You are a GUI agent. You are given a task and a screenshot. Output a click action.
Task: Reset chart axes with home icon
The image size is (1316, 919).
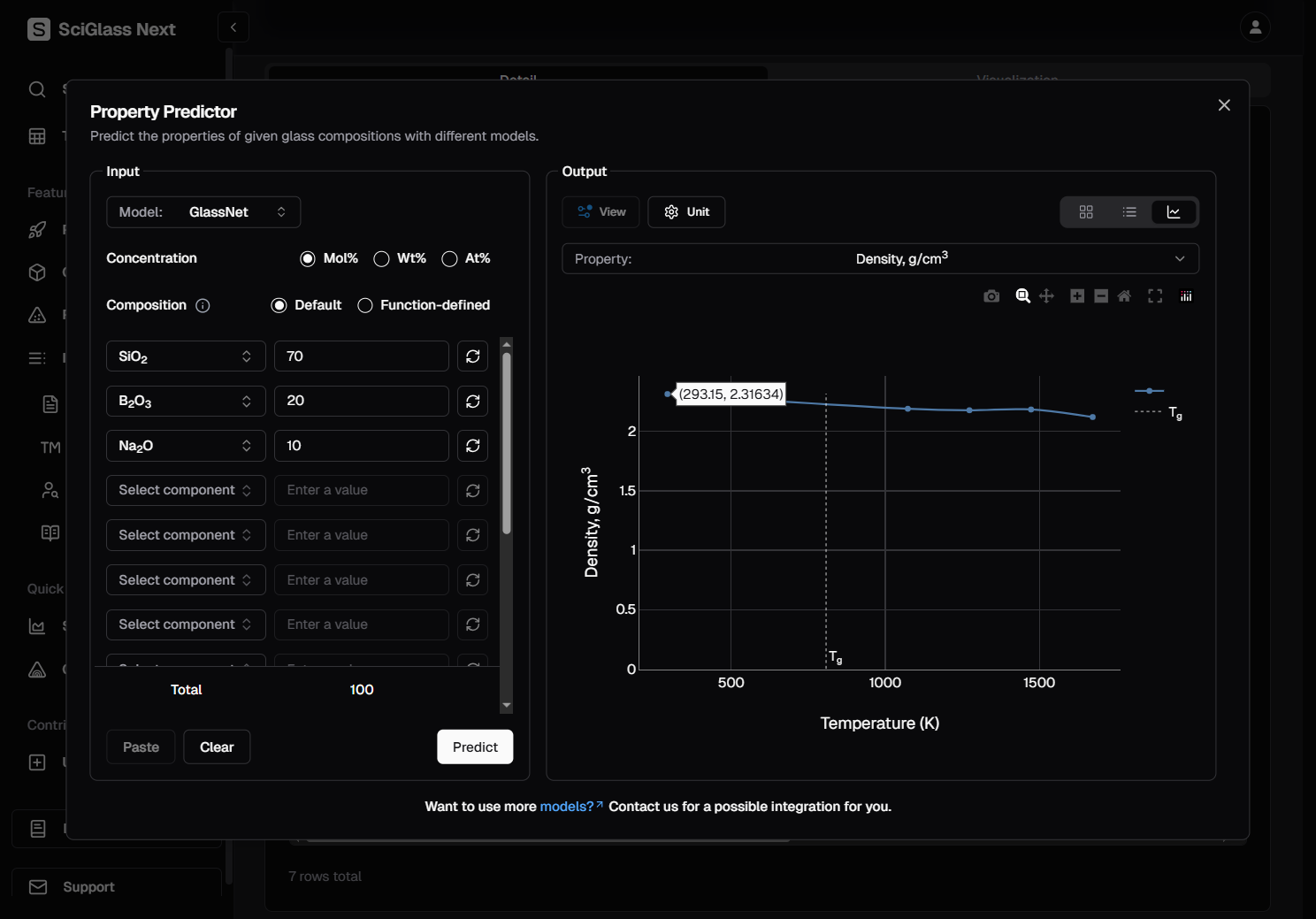click(1124, 296)
